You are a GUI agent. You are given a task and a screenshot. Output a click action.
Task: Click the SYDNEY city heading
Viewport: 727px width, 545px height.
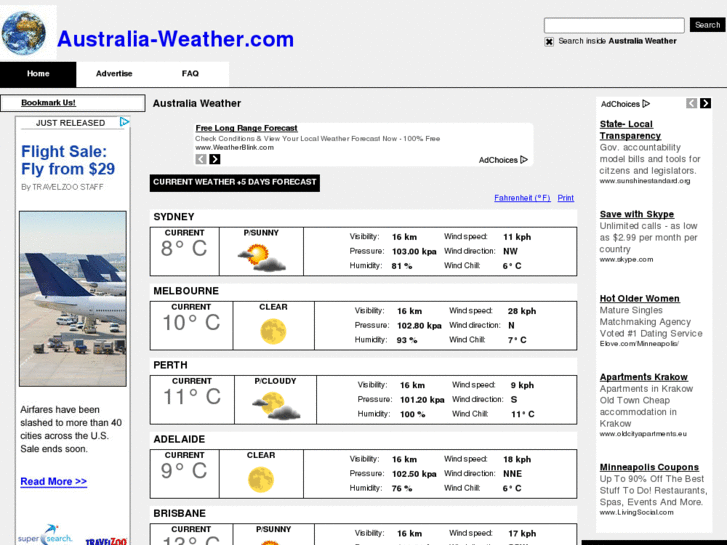(x=174, y=217)
